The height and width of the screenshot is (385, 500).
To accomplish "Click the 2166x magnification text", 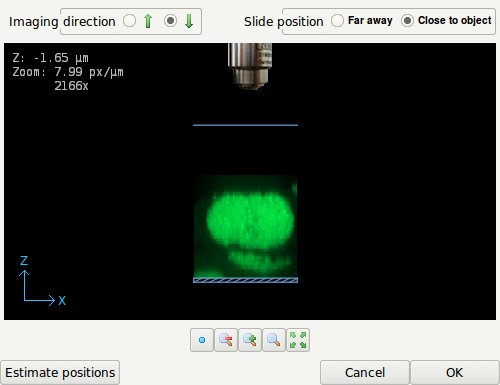I will (x=71, y=86).
